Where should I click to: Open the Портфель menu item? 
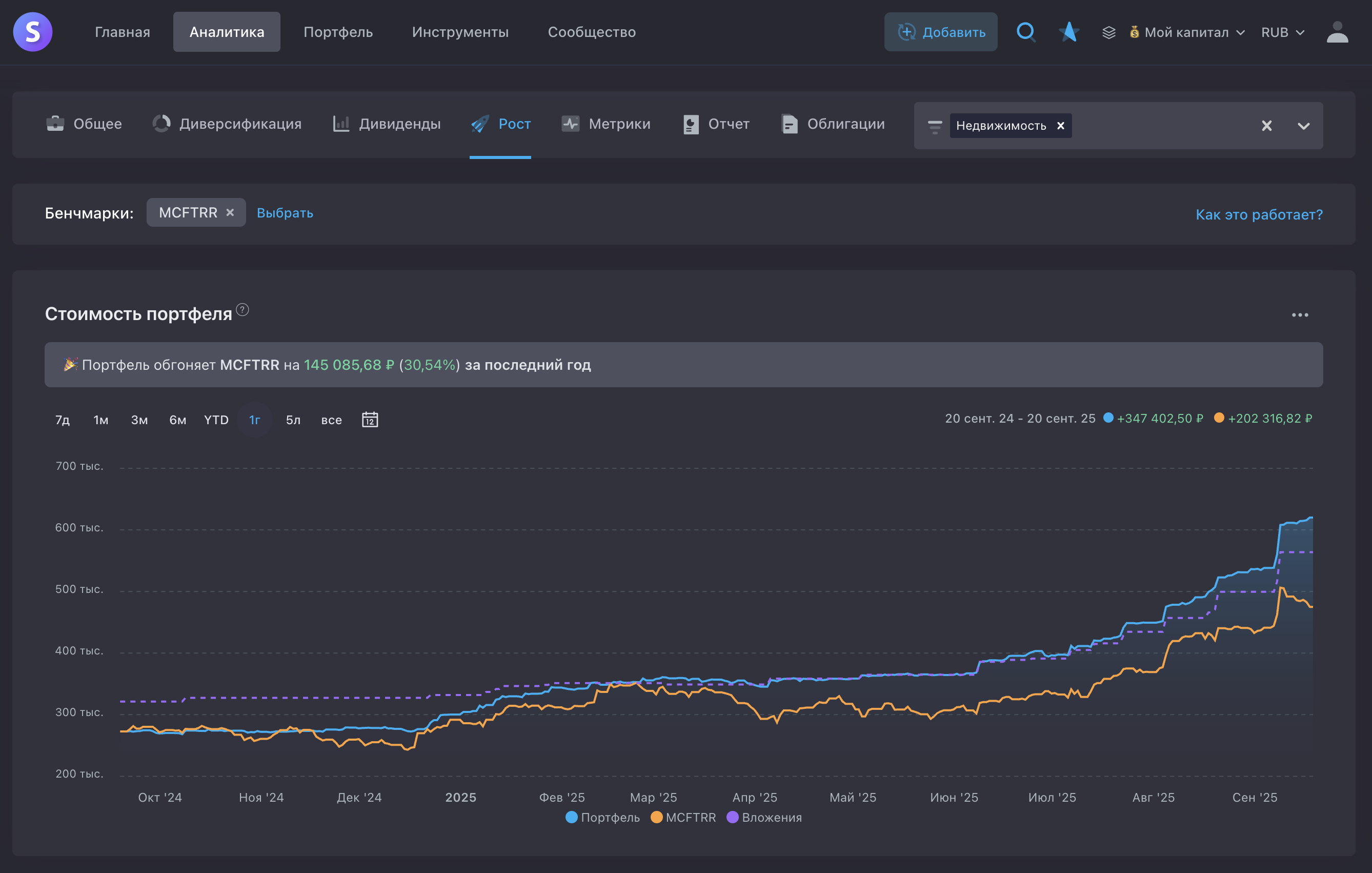pos(338,32)
